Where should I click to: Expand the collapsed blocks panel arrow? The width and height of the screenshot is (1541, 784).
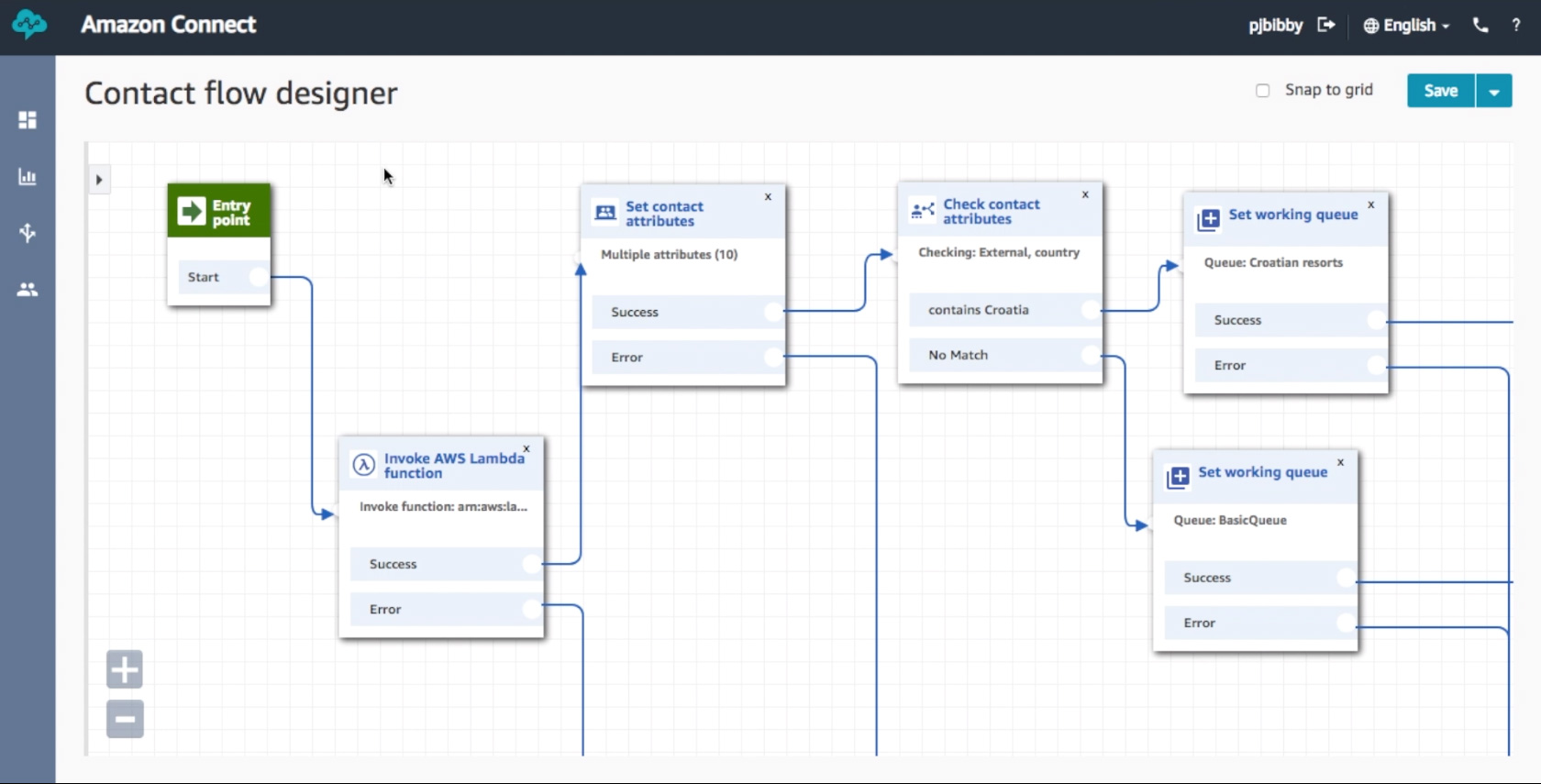point(99,180)
